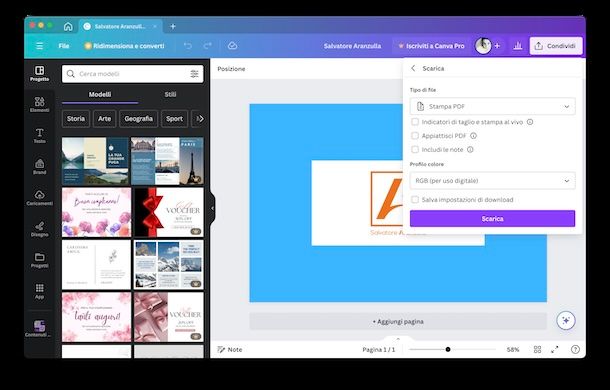The width and height of the screenshot is (610, 390).
Task: Adjust the zoom slider handle
Action: (x=448, y=350)
